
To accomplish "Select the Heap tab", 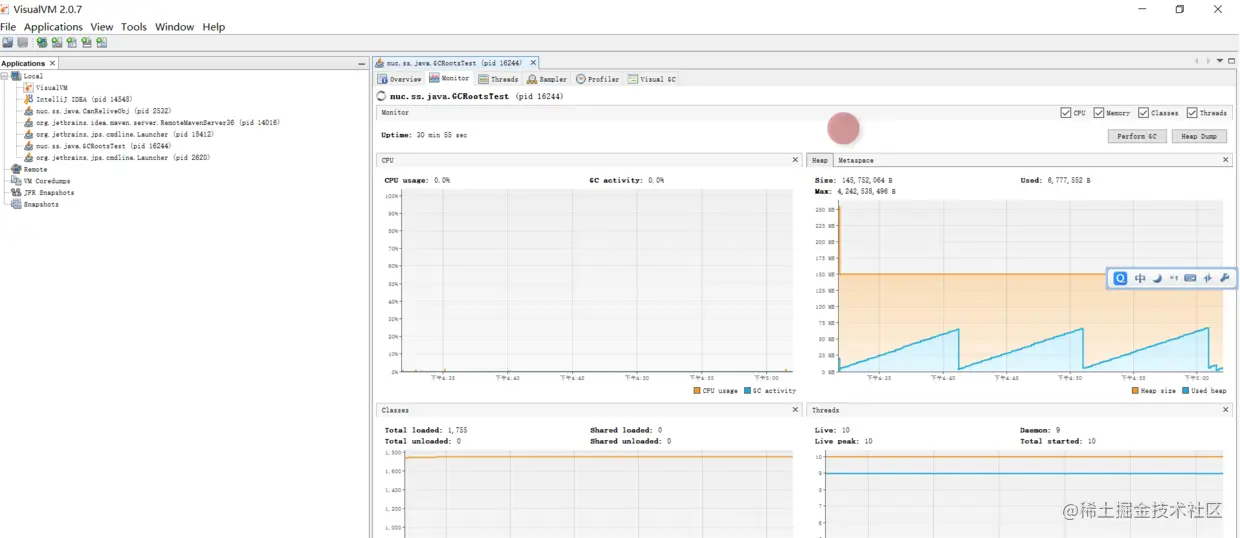I will [x=819, y=160].
